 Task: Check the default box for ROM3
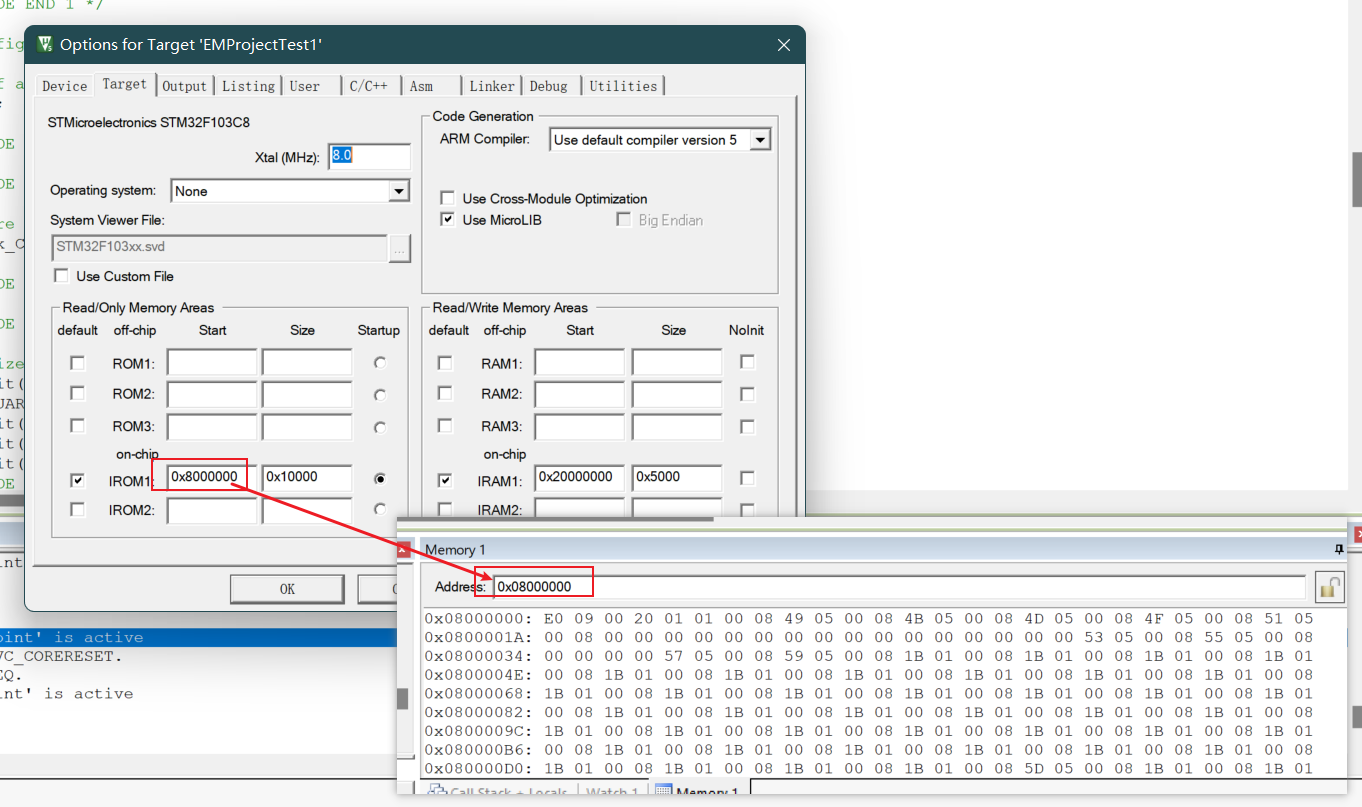click(x=77, y=426)
